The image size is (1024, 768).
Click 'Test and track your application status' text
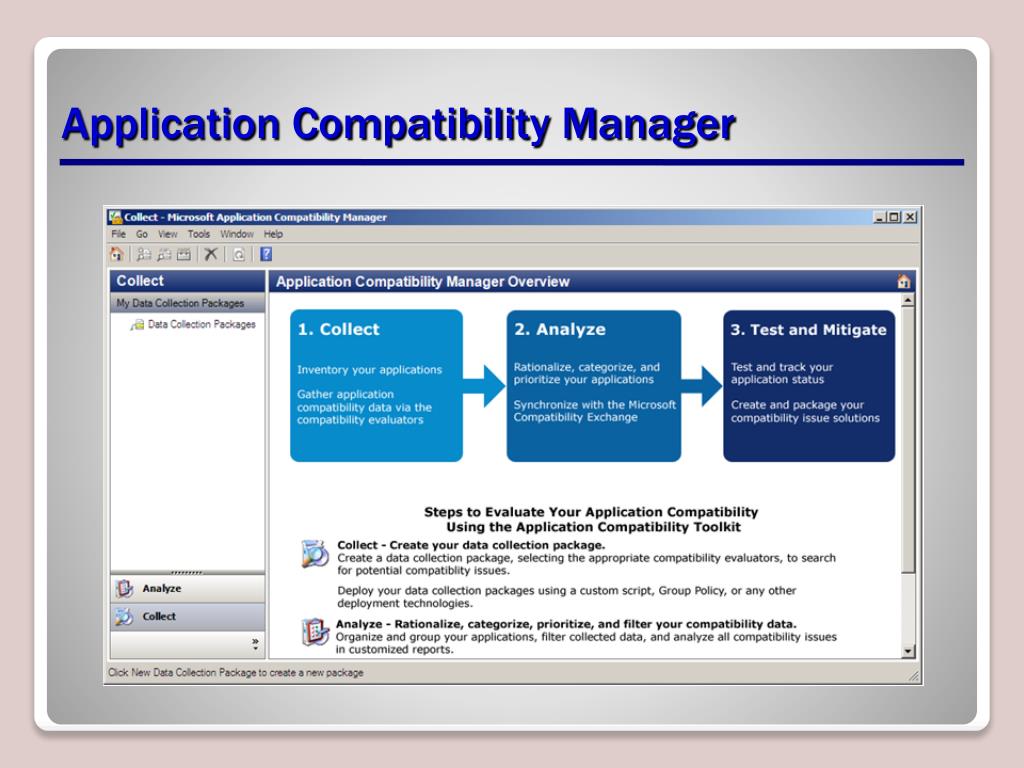(x=782, y=373)
